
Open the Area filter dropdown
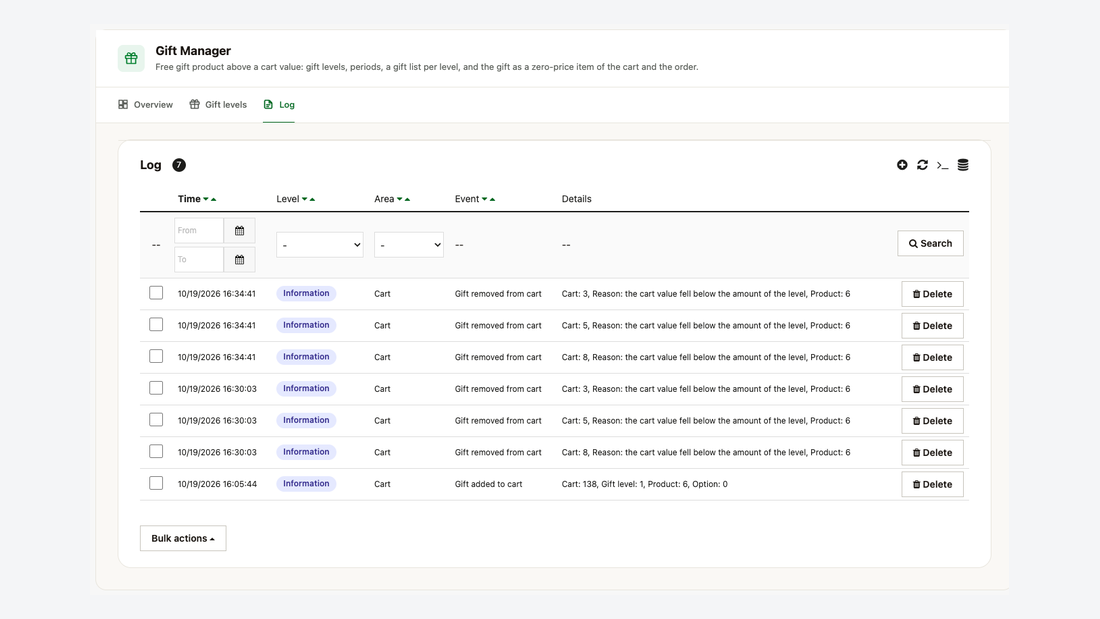pyautogui.click(x=409, y=245)
